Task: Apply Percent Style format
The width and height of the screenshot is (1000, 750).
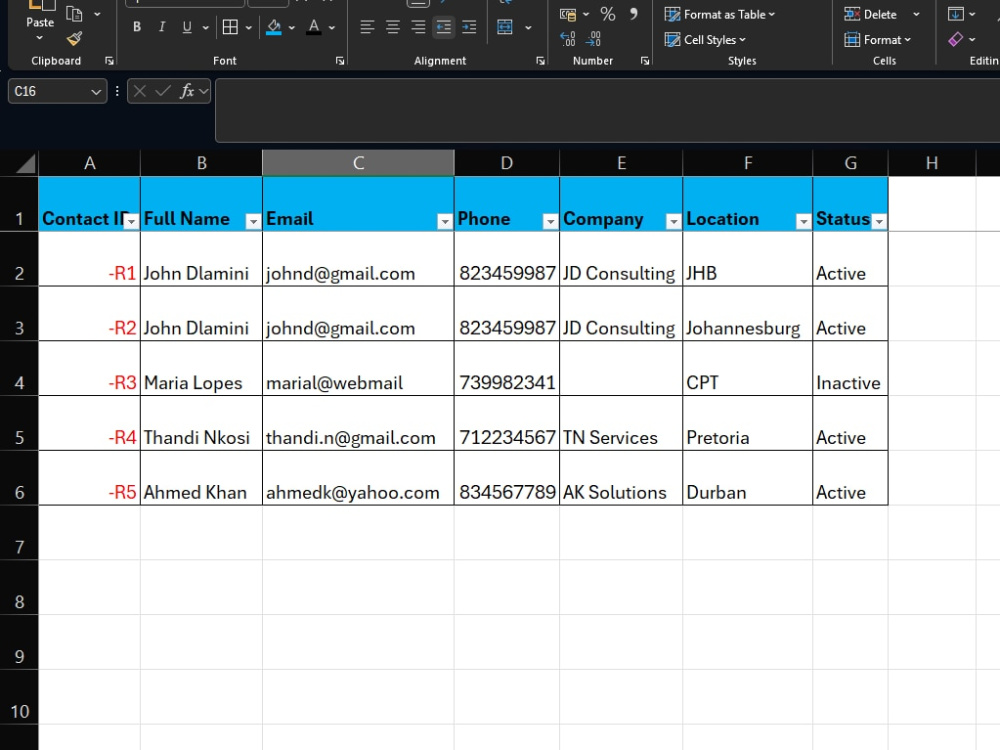Action: 608,14
